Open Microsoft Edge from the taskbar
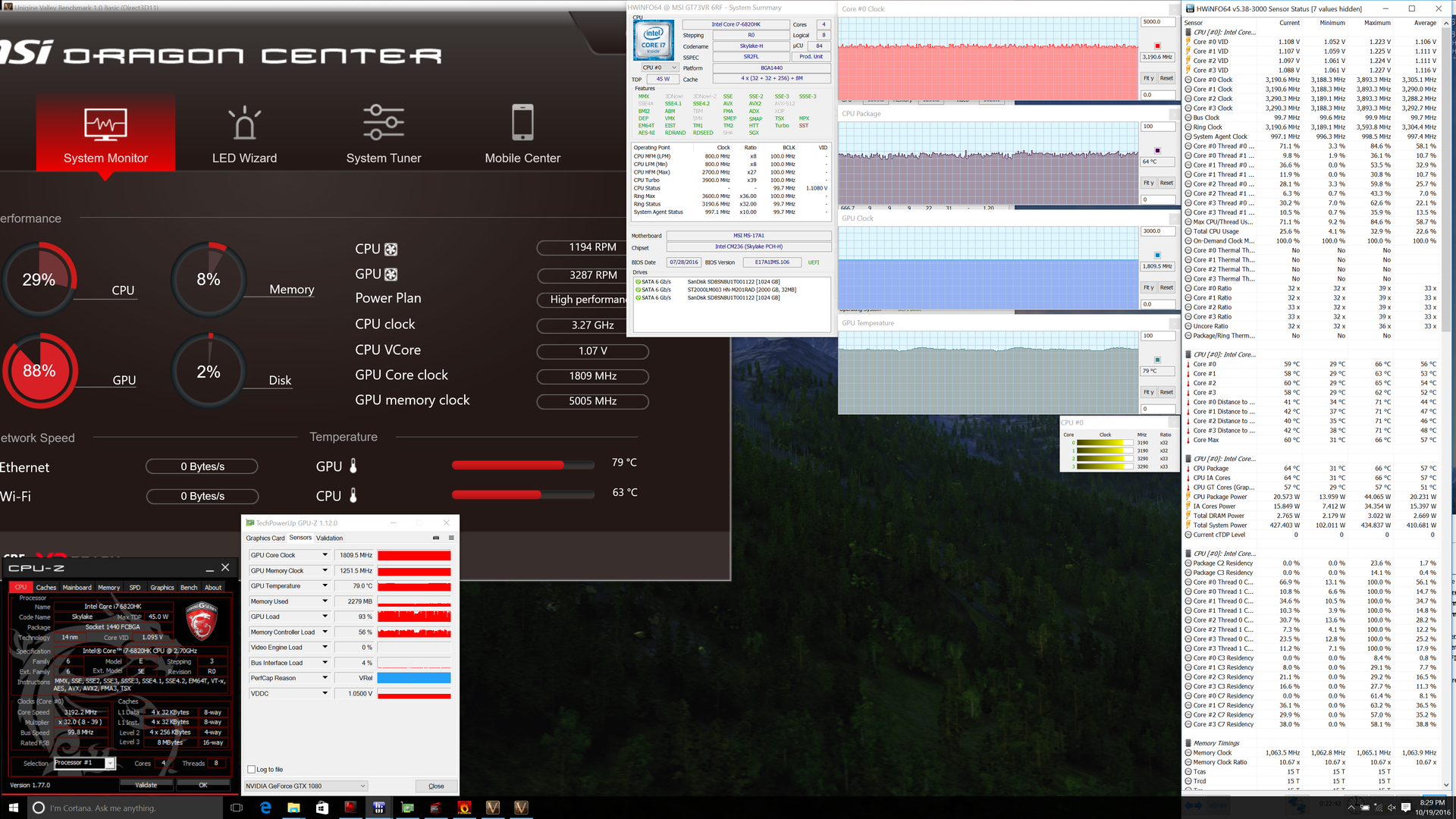Image resolution: width=1456 pixels, height=819 pixels. (x=265, y=808)
